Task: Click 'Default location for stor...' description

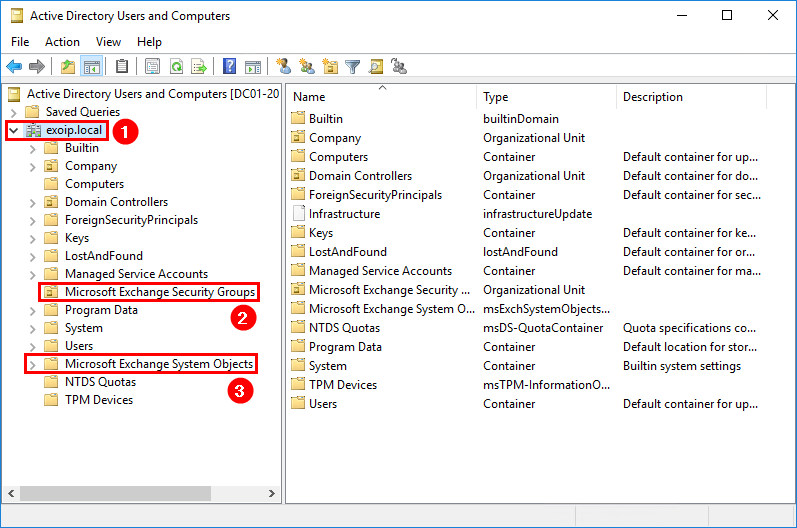Action: pyautogui.click(x=690, y=347)
